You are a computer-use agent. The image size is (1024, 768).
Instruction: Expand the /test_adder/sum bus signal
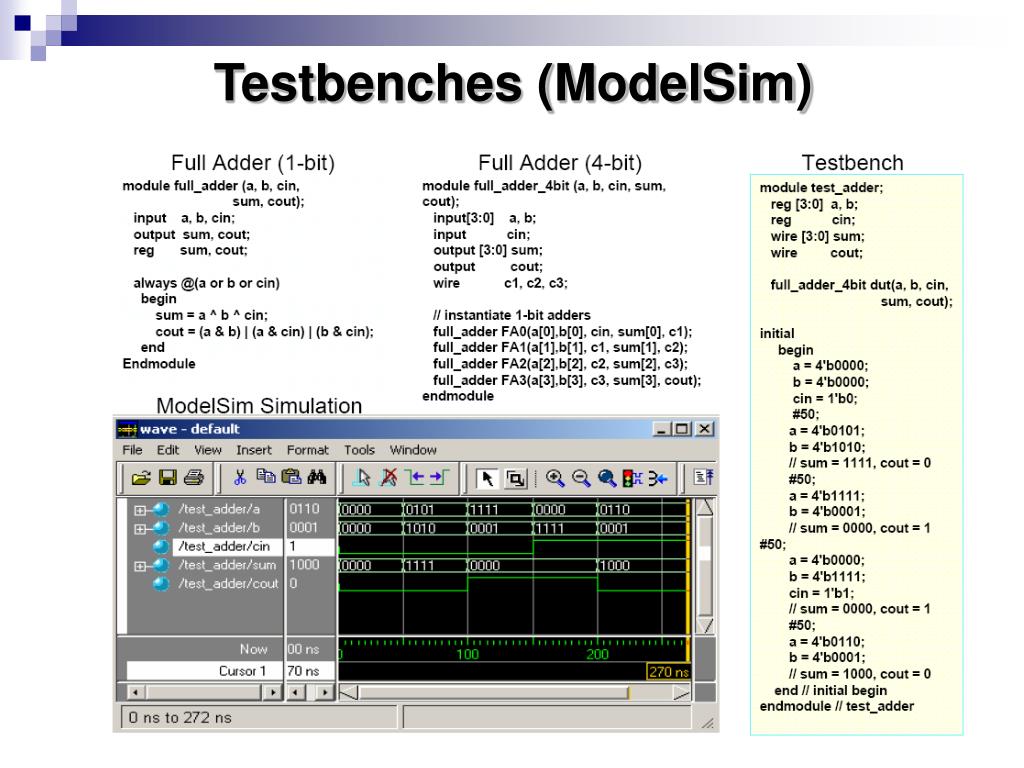coord(139,566)
